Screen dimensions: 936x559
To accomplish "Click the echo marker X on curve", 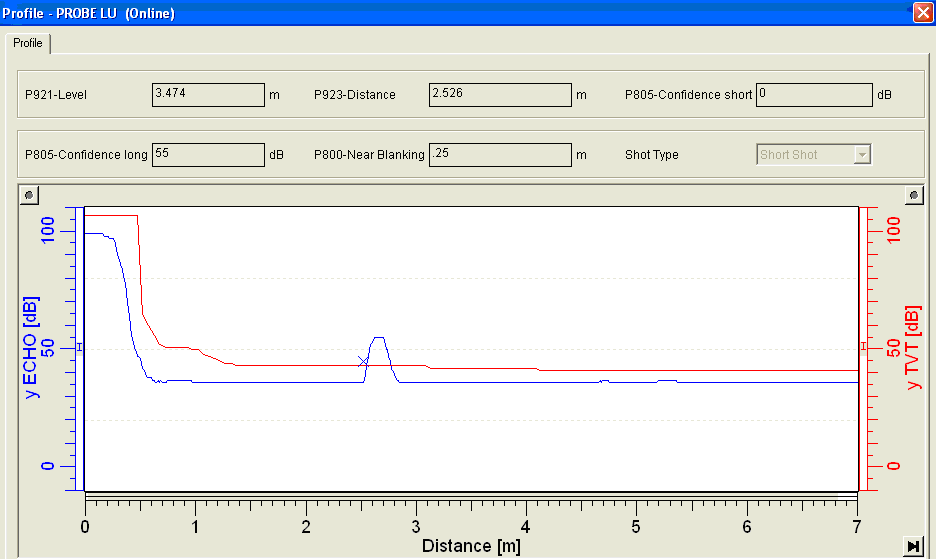I will coord(362,361).
